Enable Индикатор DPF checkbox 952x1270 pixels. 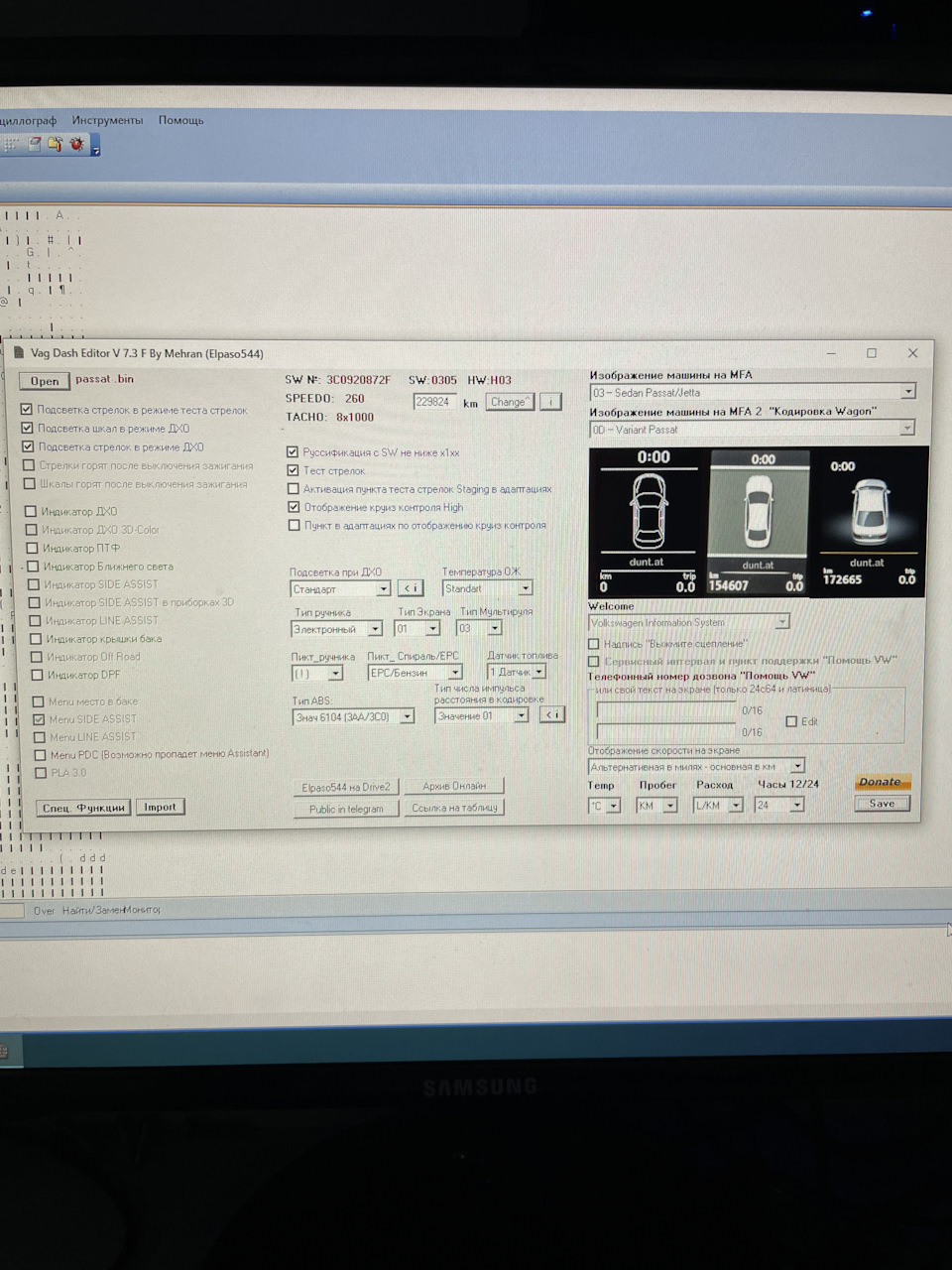37,675
